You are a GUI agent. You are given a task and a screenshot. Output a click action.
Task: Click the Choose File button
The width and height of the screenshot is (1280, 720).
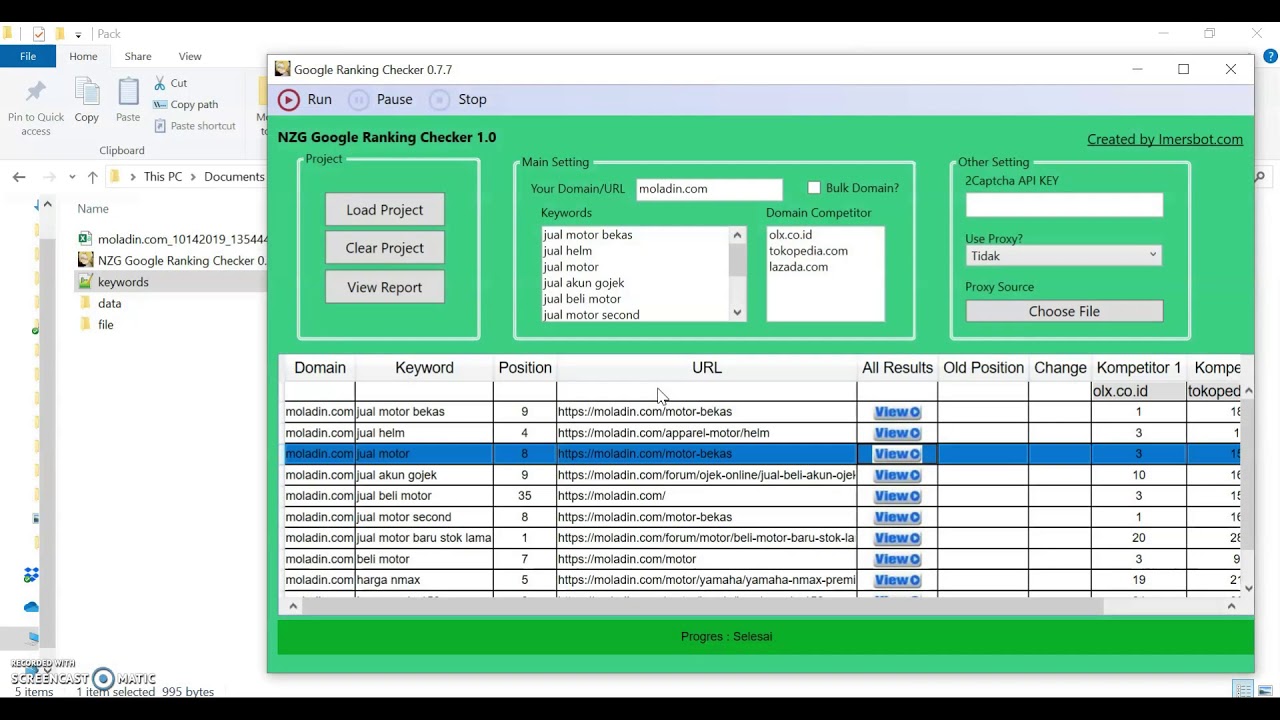(1064, 311)
